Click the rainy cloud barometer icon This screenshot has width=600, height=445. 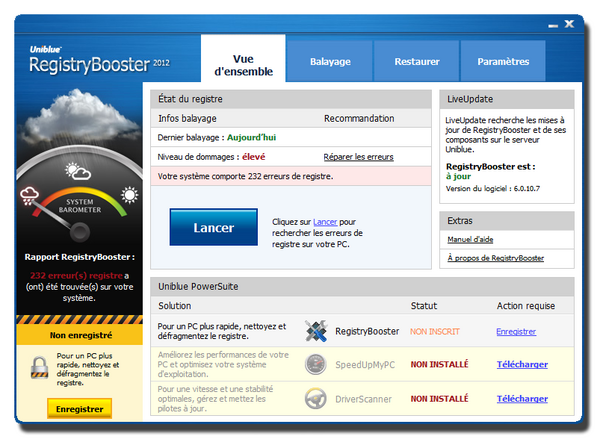point(29,196)
